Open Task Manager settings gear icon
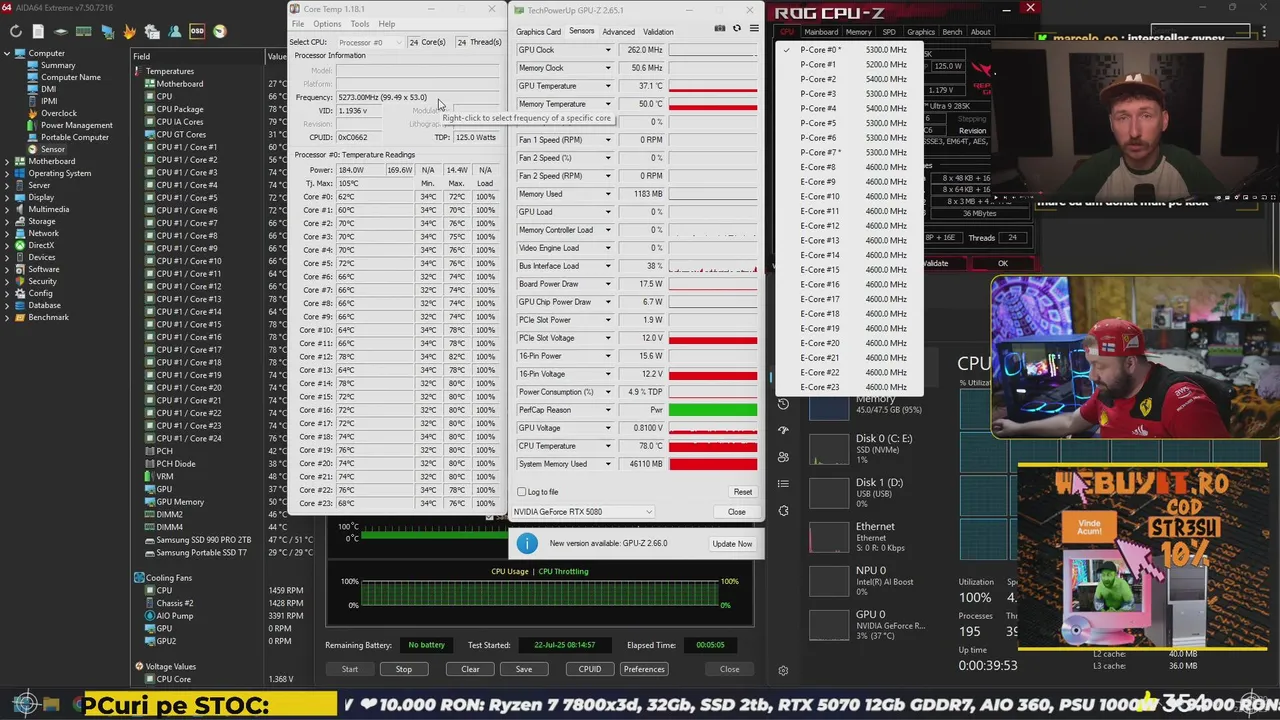 click(783, 670)
